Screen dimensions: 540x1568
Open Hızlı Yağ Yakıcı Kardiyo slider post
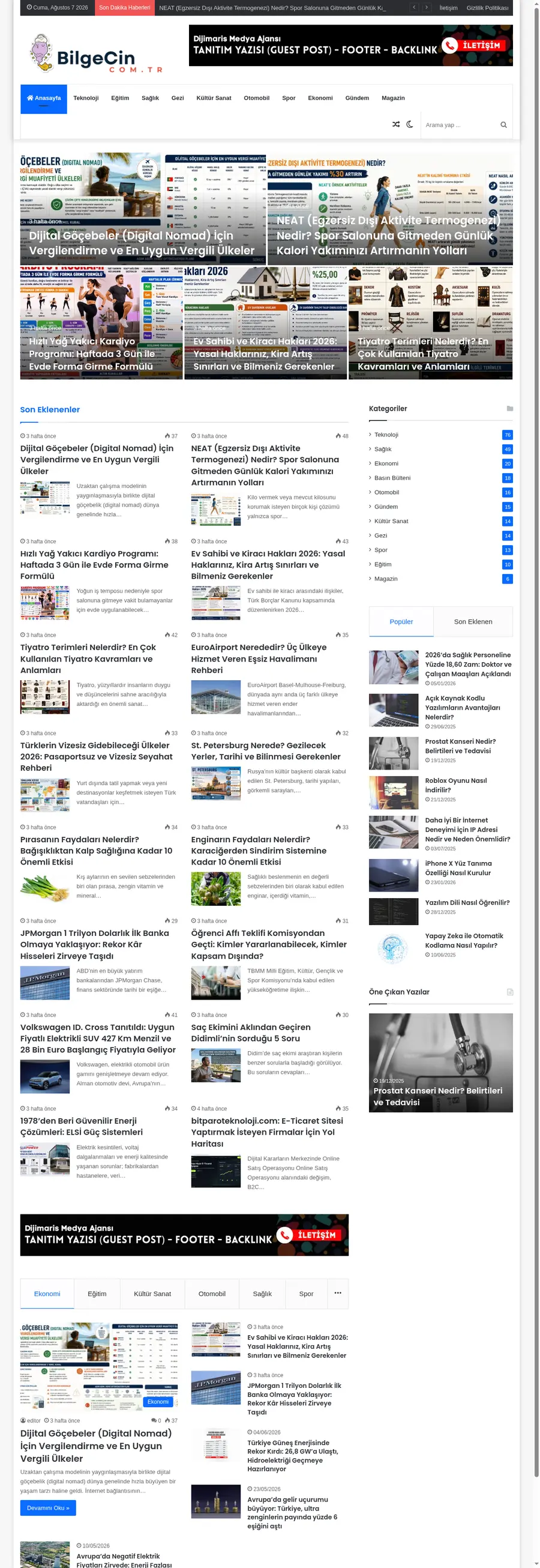tap(101, 322)
